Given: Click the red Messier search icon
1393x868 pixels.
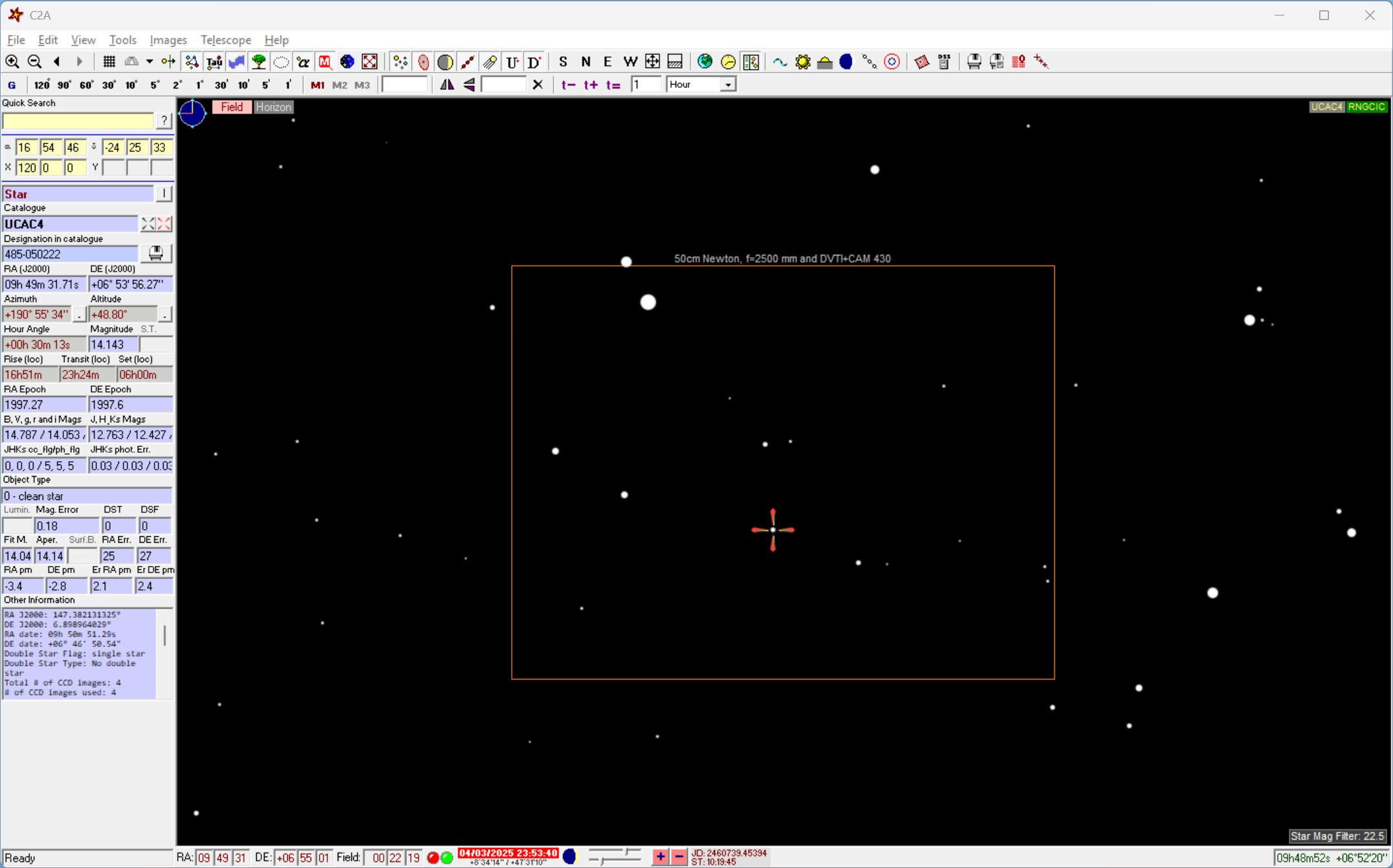Looking at the screenshot, I should pyautogui.click(x=325, y=61).
